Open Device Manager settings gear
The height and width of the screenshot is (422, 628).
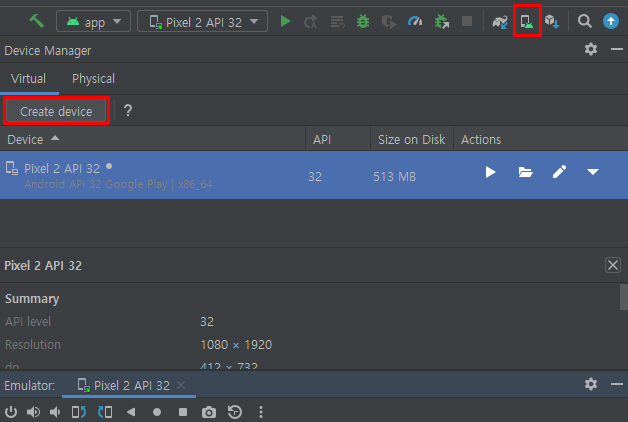point(591,49)
